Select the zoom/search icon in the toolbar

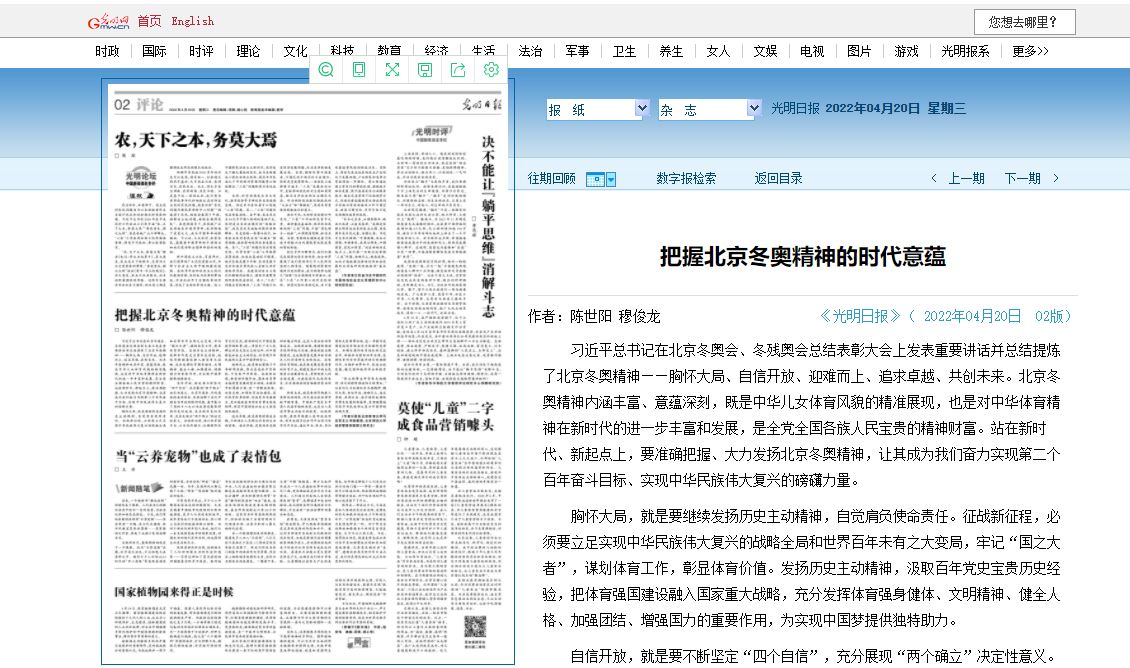(326, 70)
